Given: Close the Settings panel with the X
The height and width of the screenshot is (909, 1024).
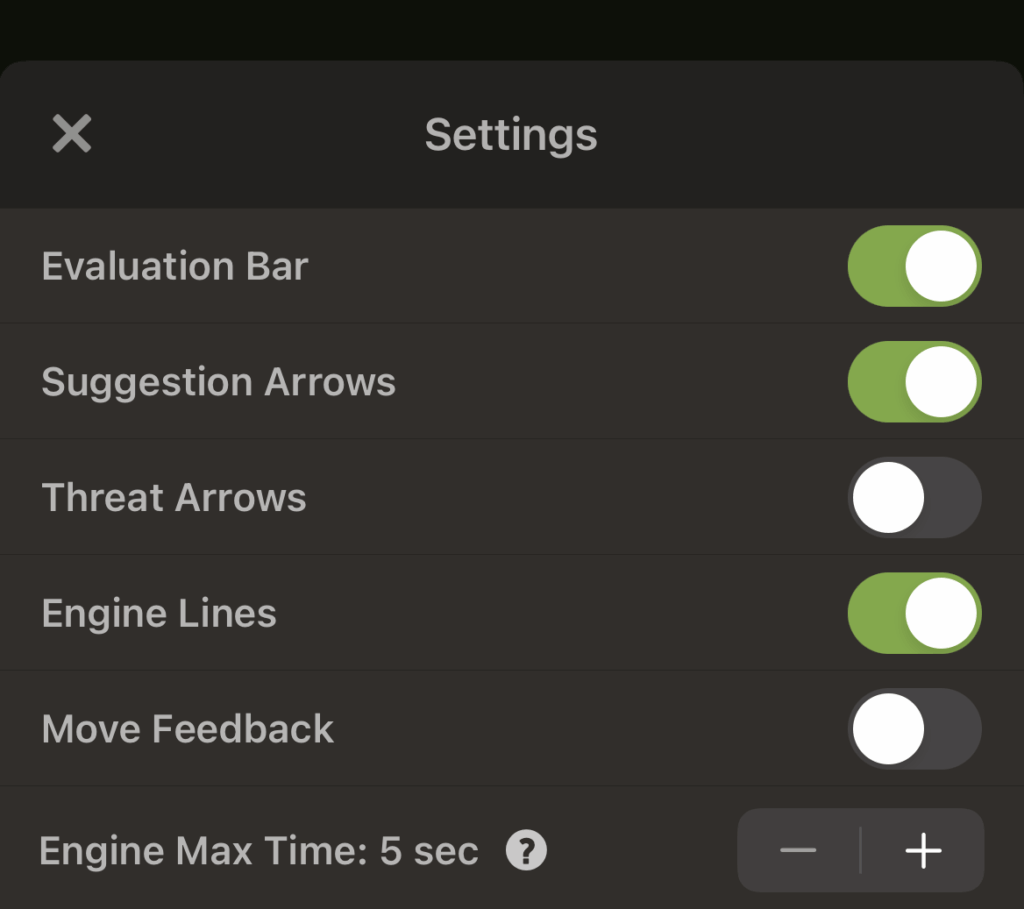Looking at the screenshot, I should click(72, 134).
